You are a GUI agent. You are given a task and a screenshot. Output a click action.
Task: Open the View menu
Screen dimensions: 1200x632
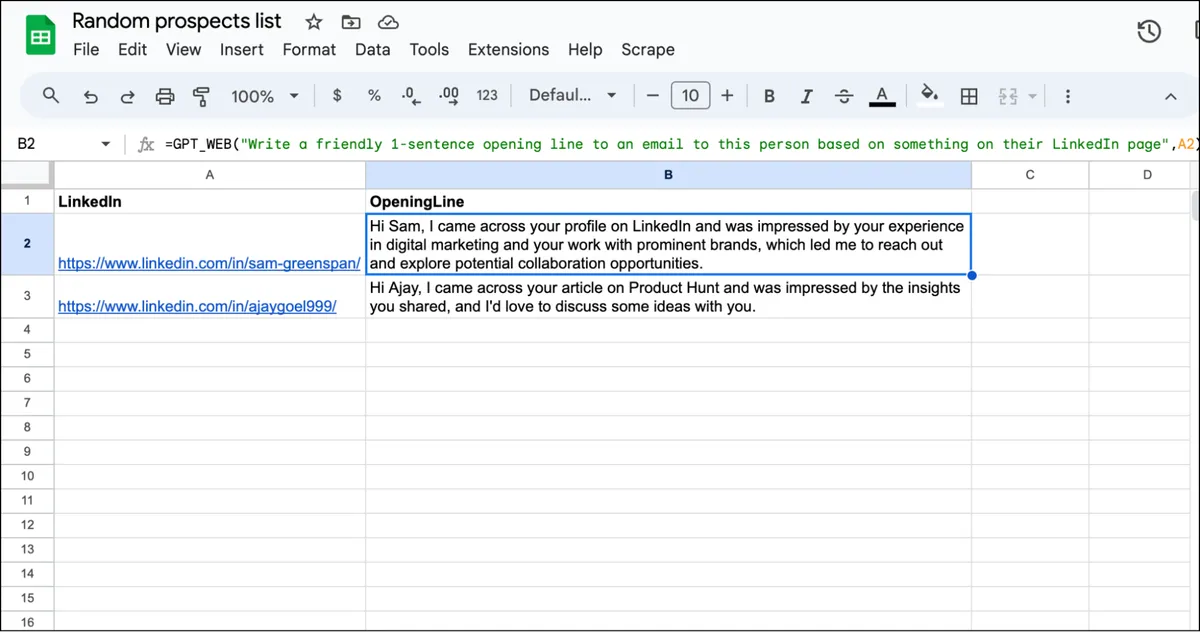point(183,49)
